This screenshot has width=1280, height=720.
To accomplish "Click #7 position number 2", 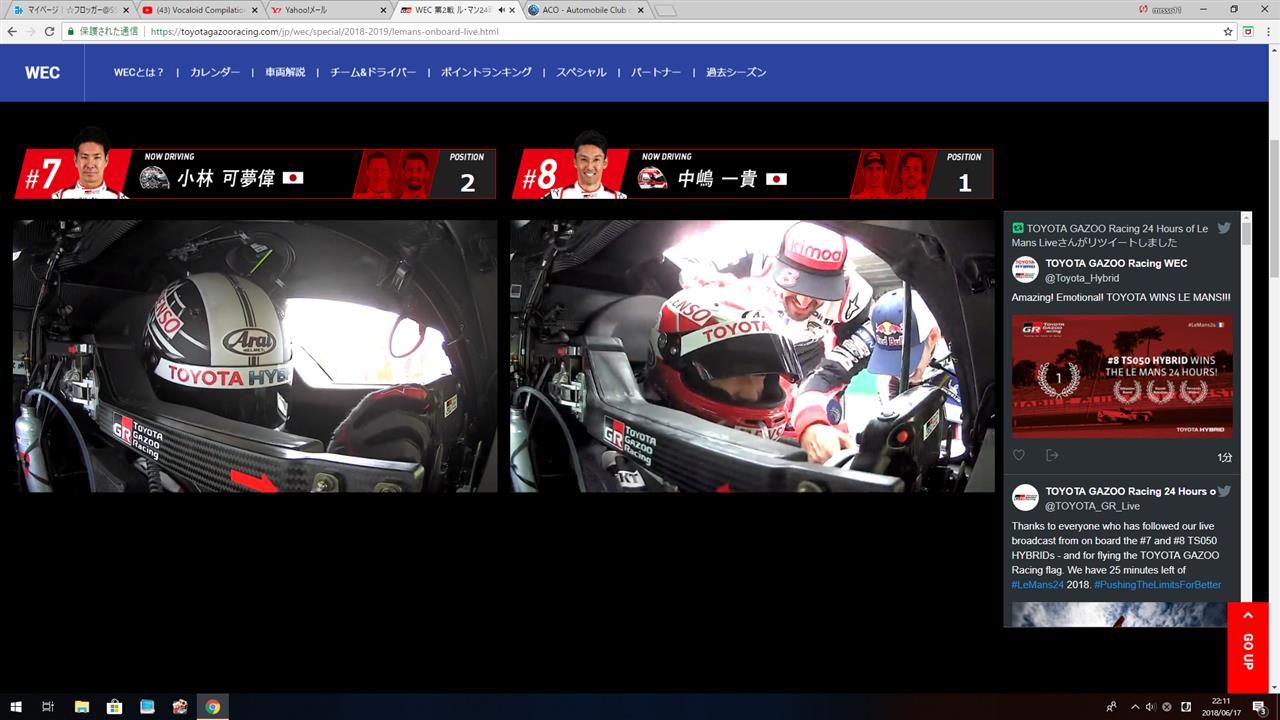I will click(467, 183).
